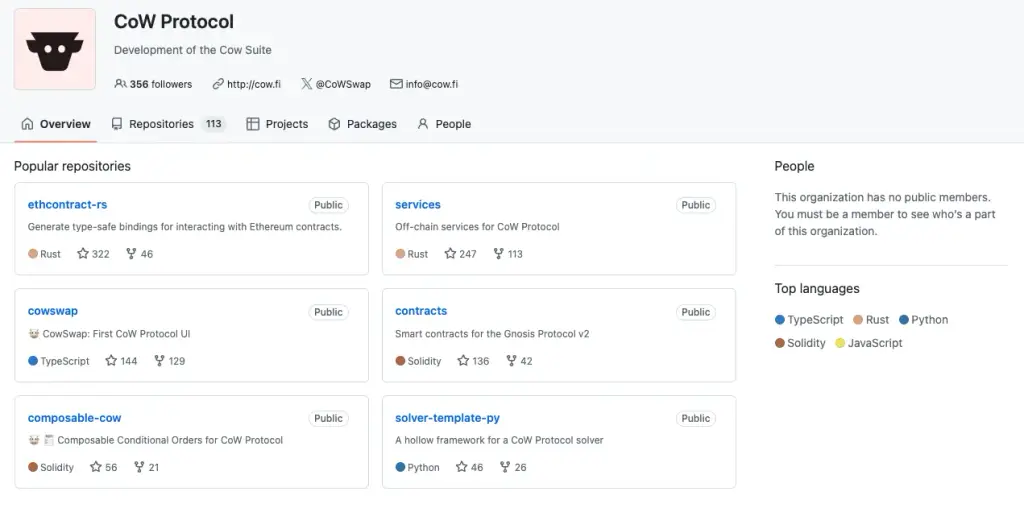This screenshot has height=508, width=1024.
Task: Click the star icon for composable-cow
Action: (96, 467)
